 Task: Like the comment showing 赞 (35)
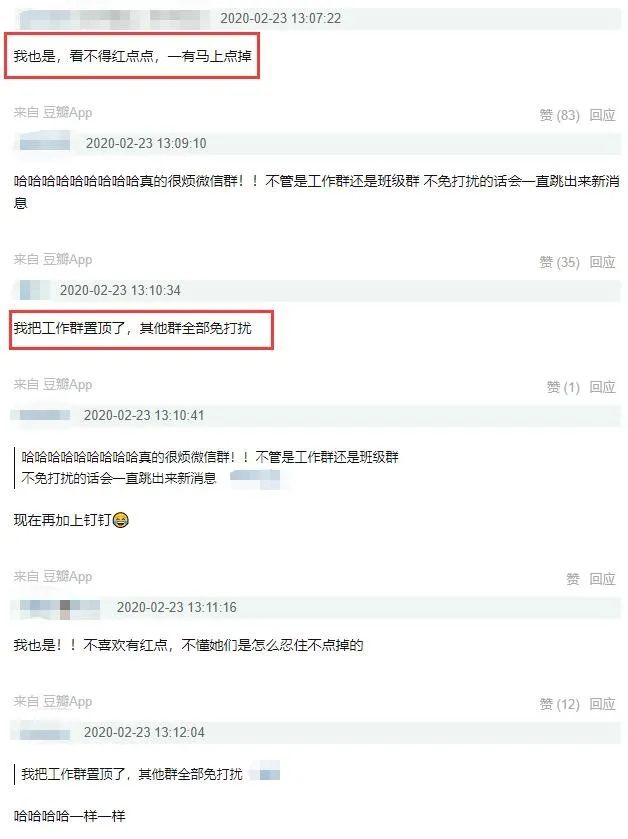tap(559, 262)
